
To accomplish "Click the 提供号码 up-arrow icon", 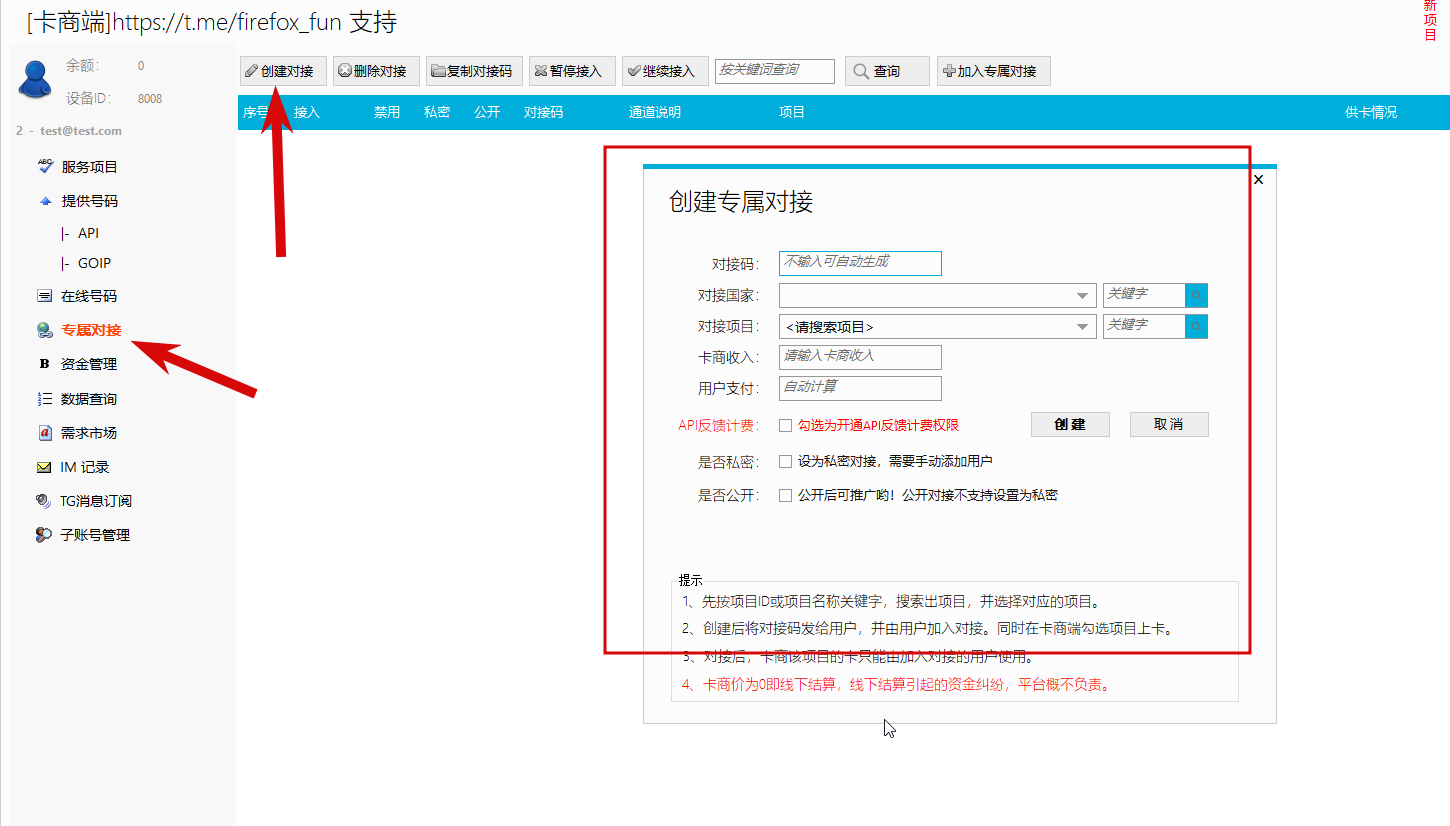I will point(45,201).
